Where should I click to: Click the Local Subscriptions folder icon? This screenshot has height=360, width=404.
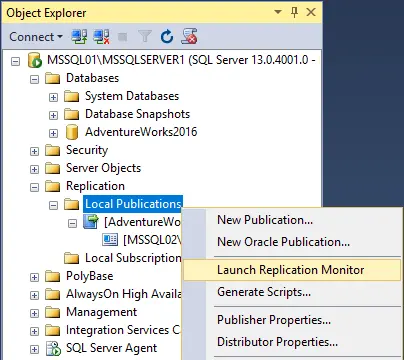point(71,259)
